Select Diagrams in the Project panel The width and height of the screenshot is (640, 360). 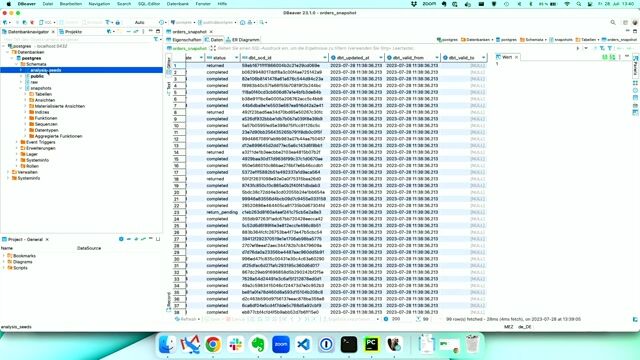(x=22, y=262)
